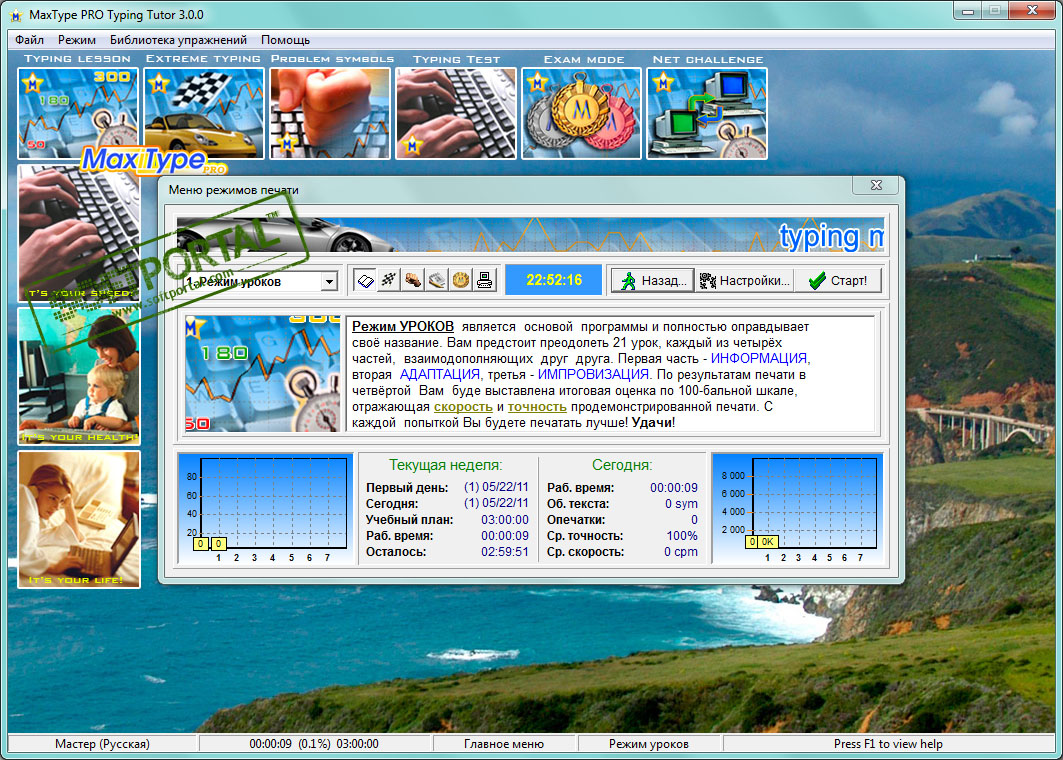The height and width of the screenshot is (760, 1063).
Task: Click 'Press F1 to view help' status text
Action: (888, 744)
